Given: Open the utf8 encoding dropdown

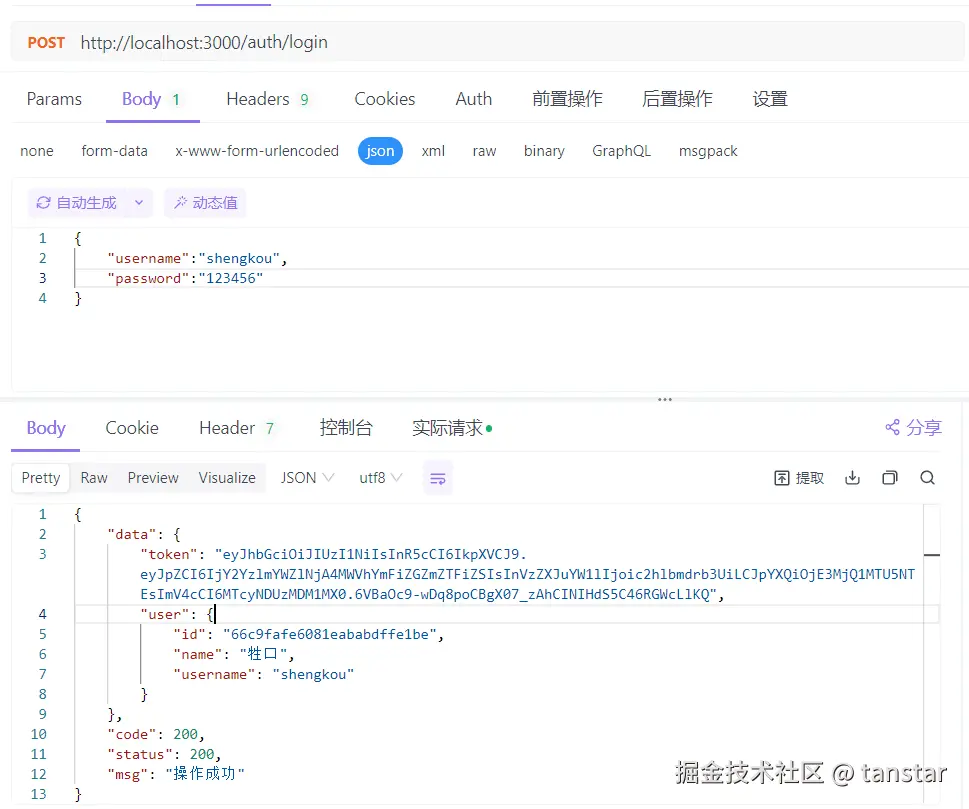Looking at the screenshot, I should click(381, 478).
